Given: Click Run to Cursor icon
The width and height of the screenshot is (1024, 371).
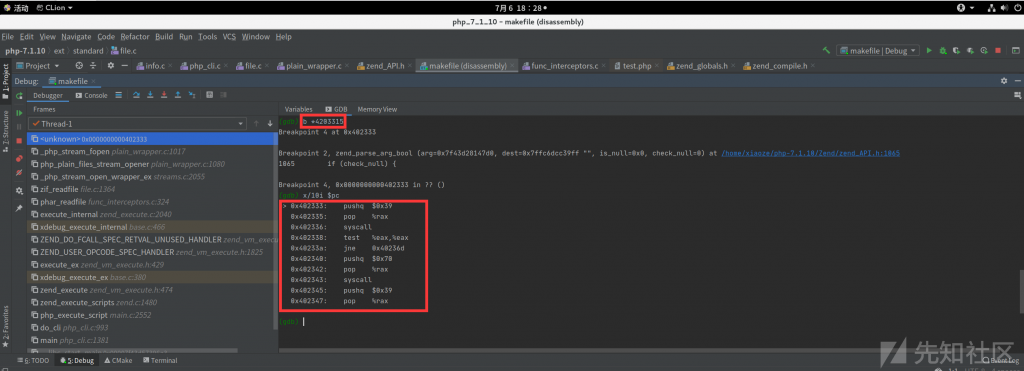Looking at the screenshot, I should click(191, 95).
